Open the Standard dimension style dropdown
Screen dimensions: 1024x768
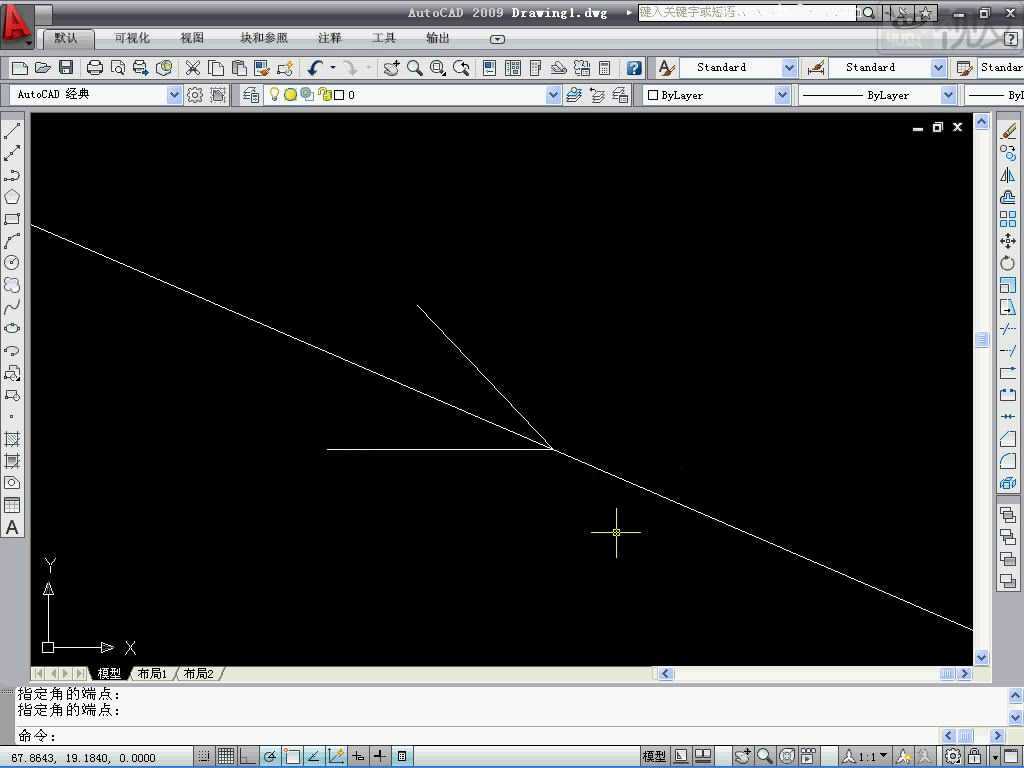coord(938,67)
